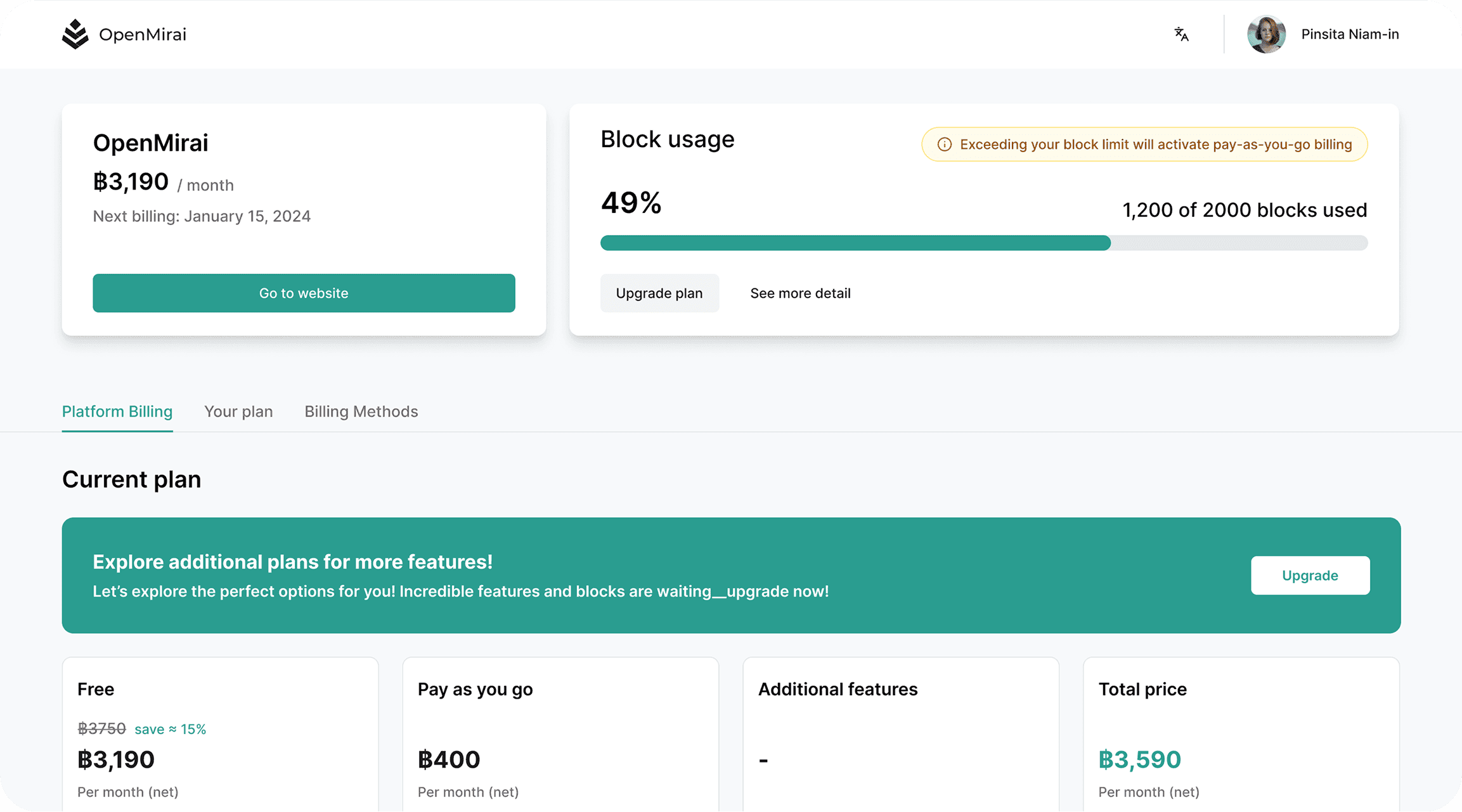Click the white Upgrade button in banner
This screenshot has width=1462, height=812.
1309,576
